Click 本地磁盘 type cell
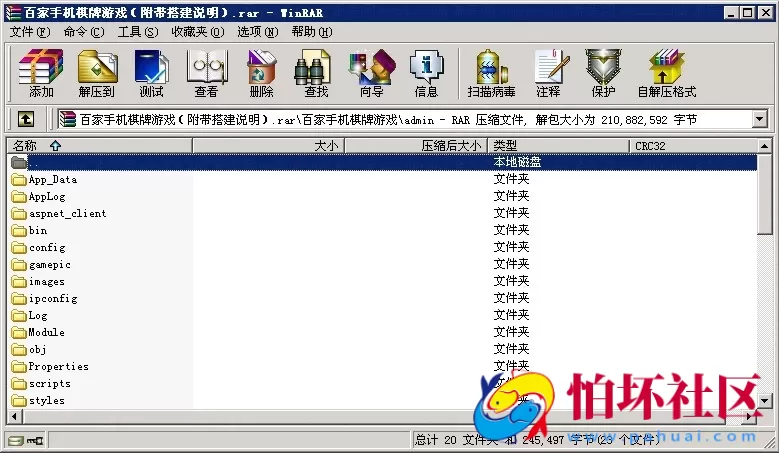 pos(517,162)
